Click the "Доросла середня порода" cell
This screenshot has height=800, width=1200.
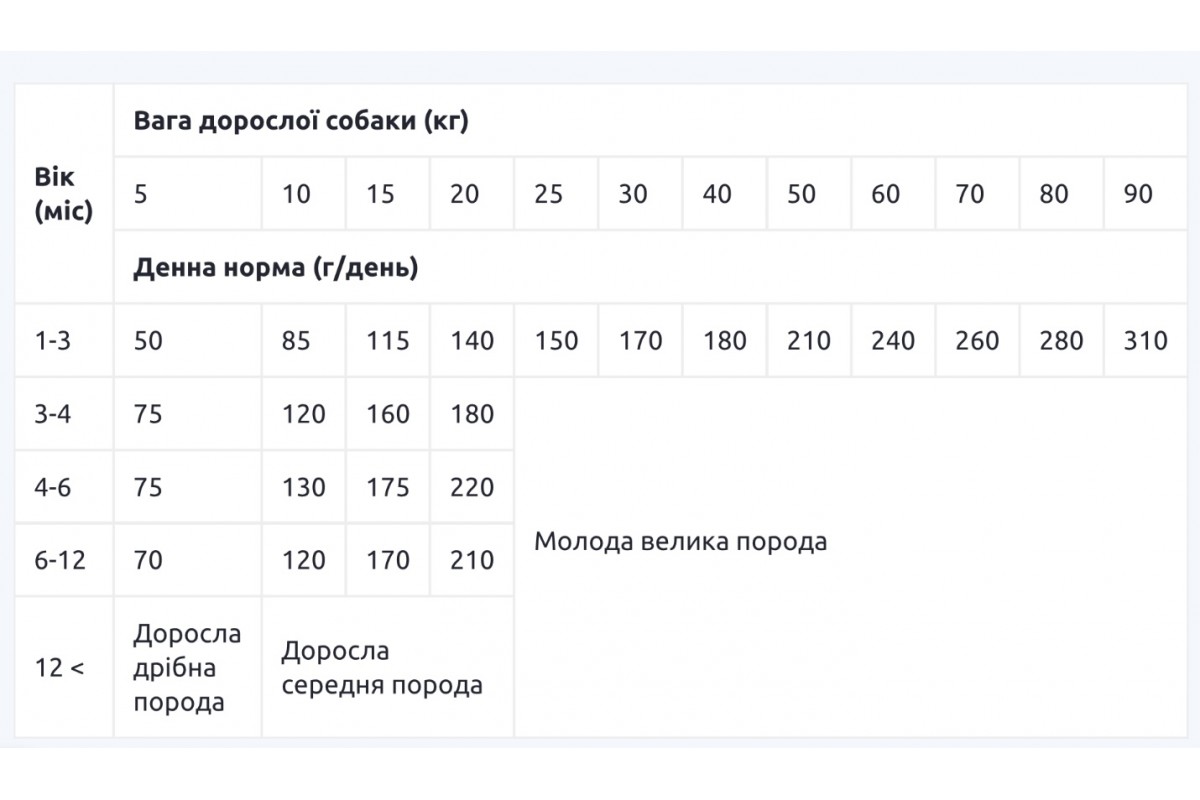tap(382, 668)
